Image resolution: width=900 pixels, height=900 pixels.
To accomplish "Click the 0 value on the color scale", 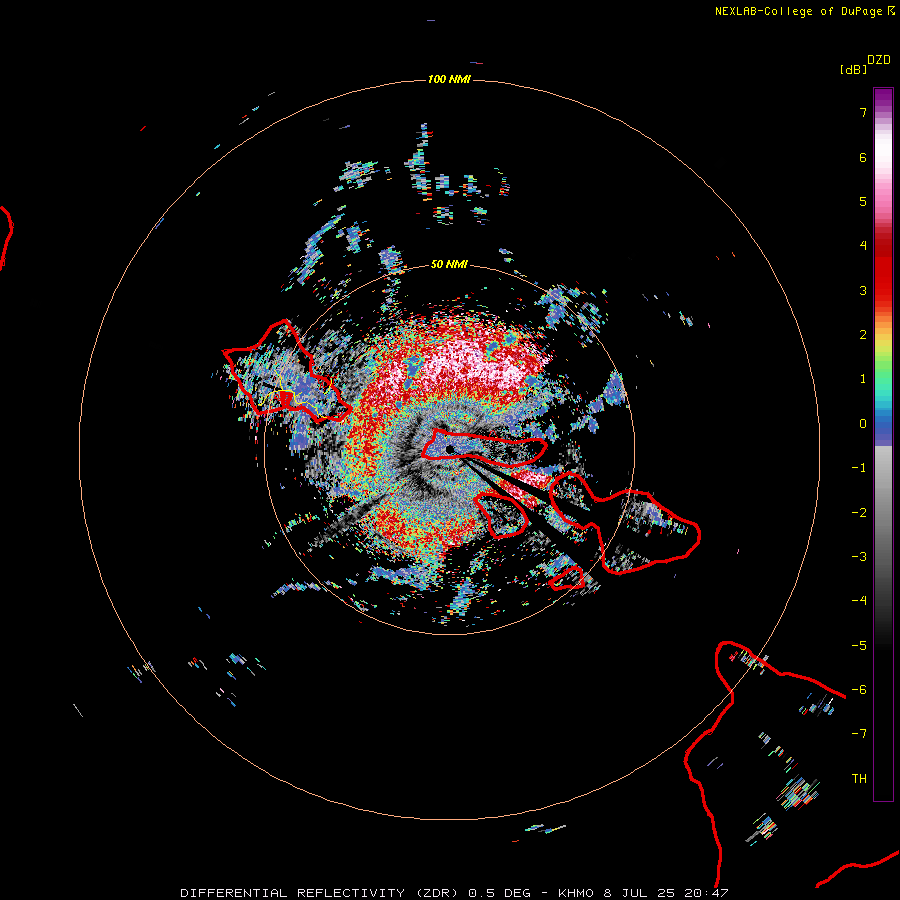I will (x=863, y=424).
